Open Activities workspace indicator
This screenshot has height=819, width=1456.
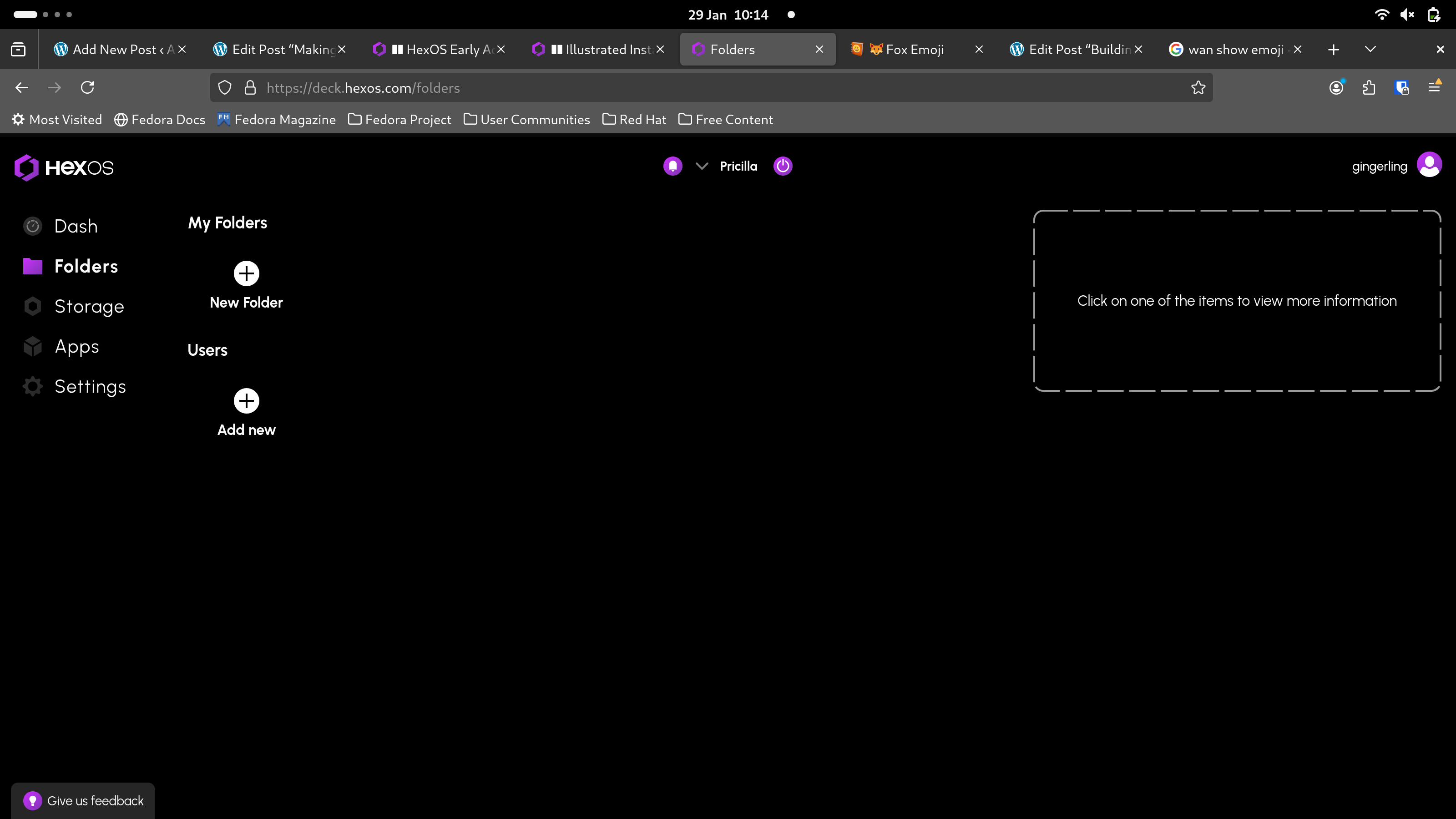point(43,15)
